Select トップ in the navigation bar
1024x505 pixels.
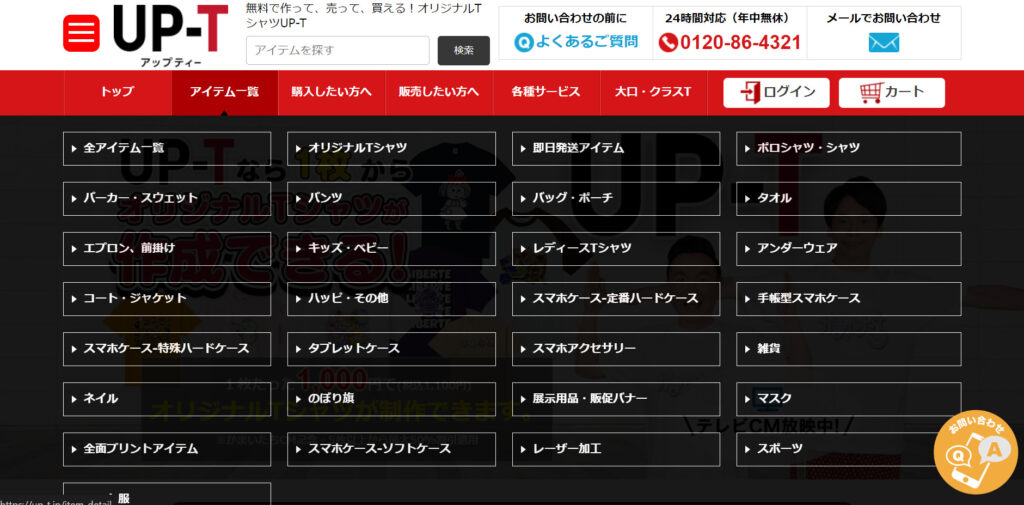click(x=117, y=92)
